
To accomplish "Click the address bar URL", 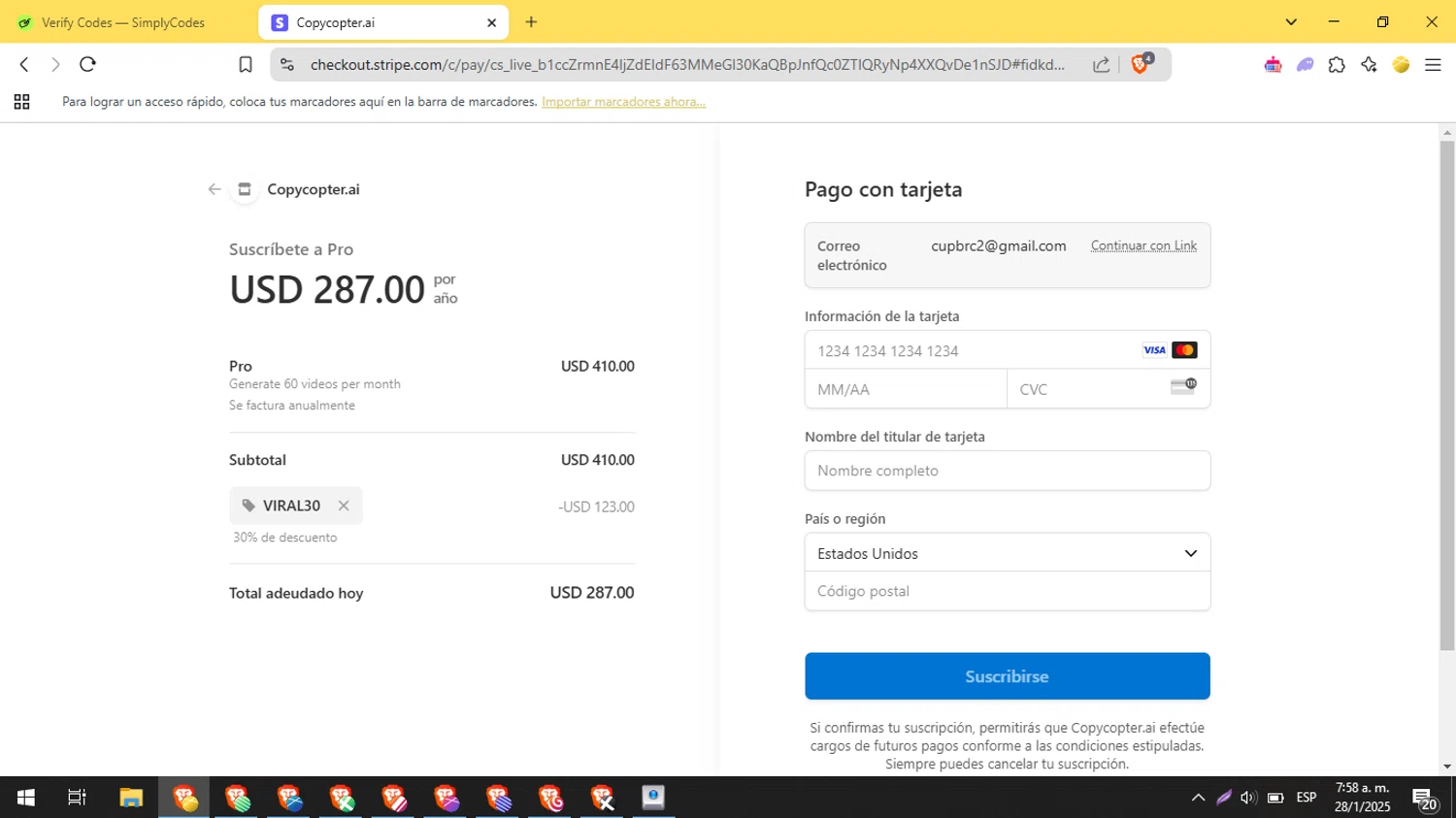I will (687, 65).
